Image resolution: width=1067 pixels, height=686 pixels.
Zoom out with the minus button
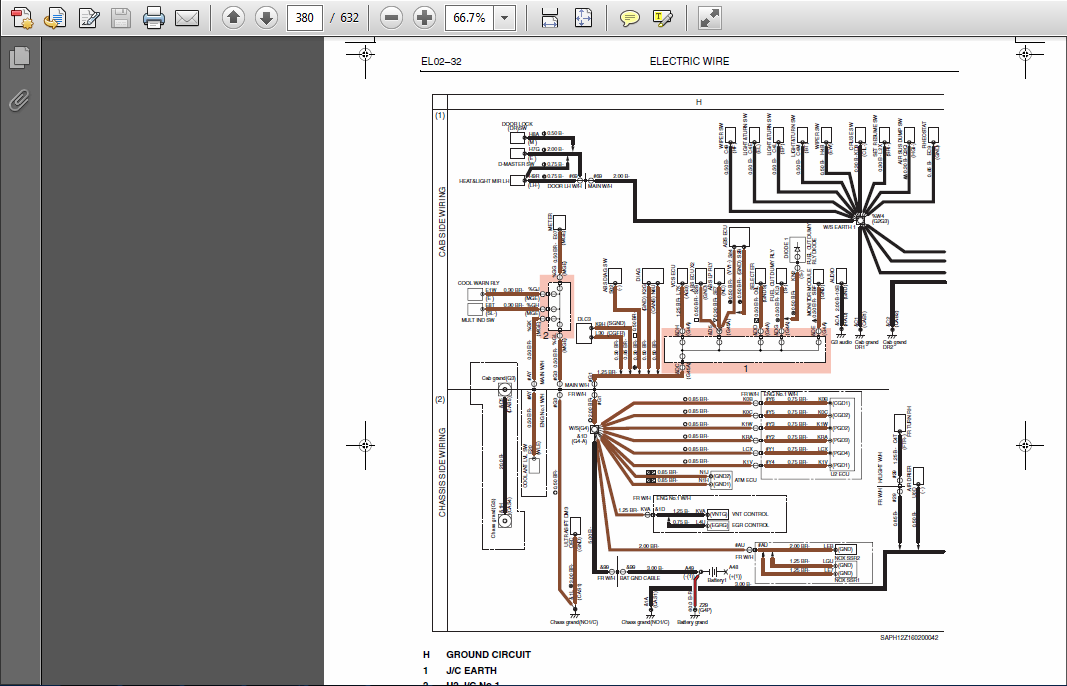[391, 18]
